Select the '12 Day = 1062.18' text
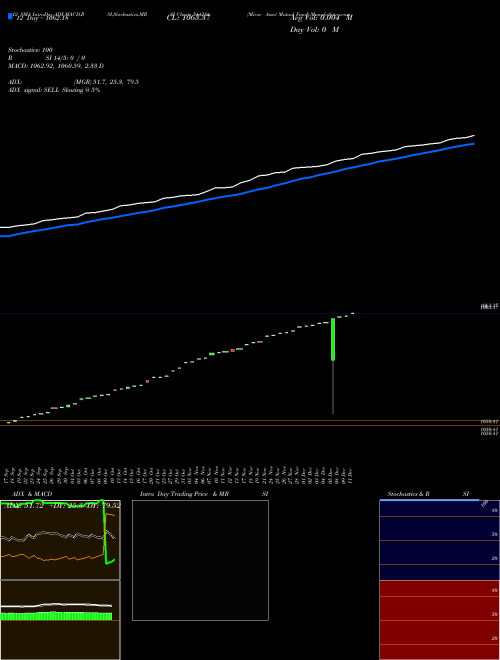The width and height of the screenshot is (500, 660). 41,18
